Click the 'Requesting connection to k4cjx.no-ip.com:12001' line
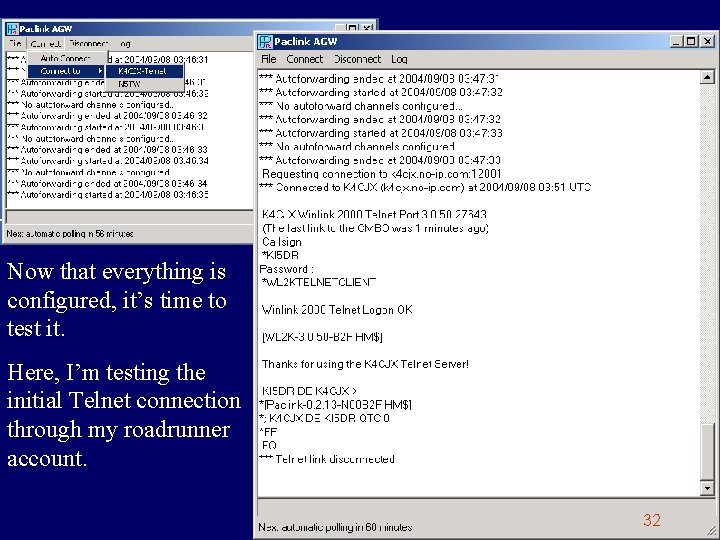 [x=382, y=174]
